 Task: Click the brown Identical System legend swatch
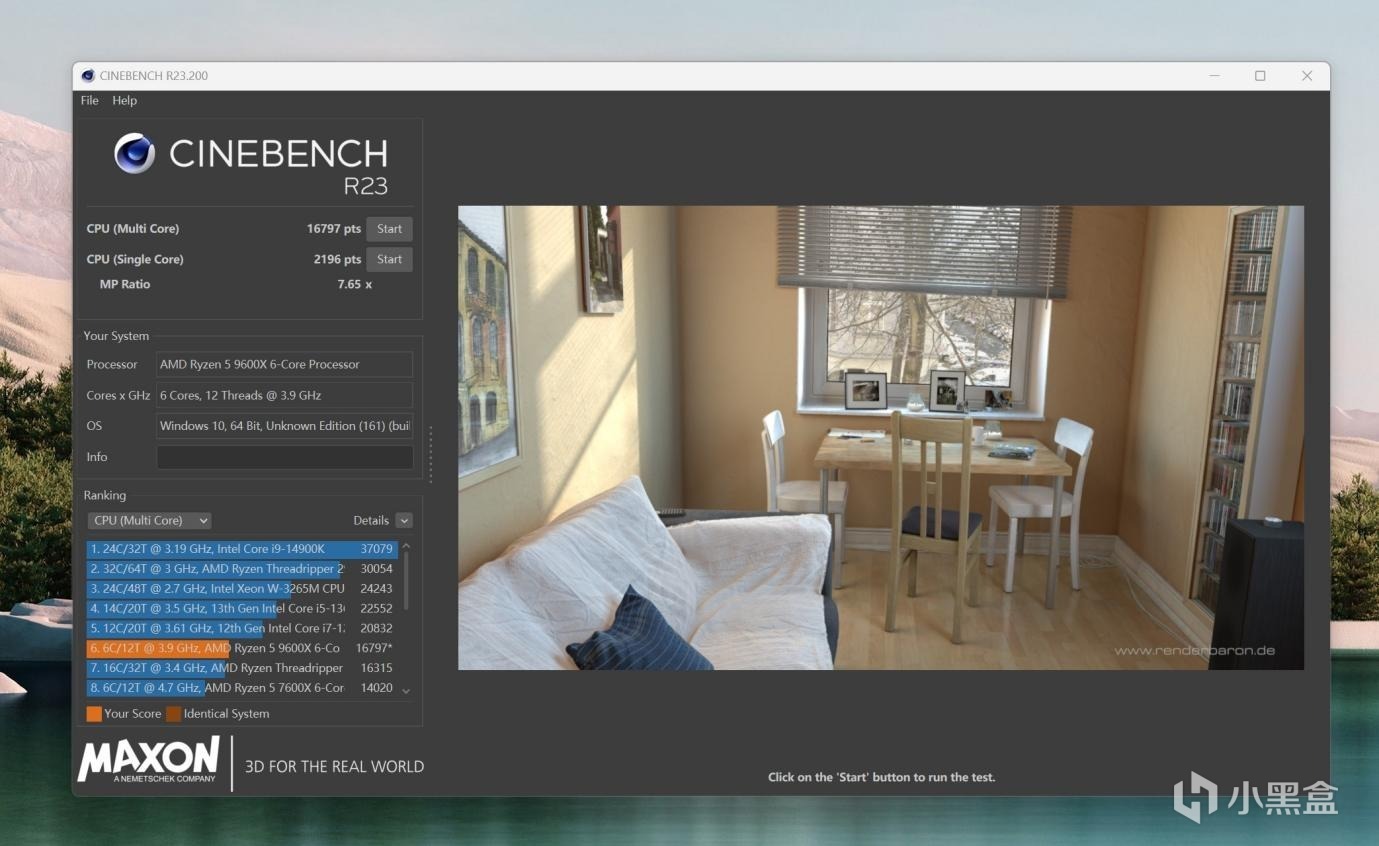[x=174, y=714]
